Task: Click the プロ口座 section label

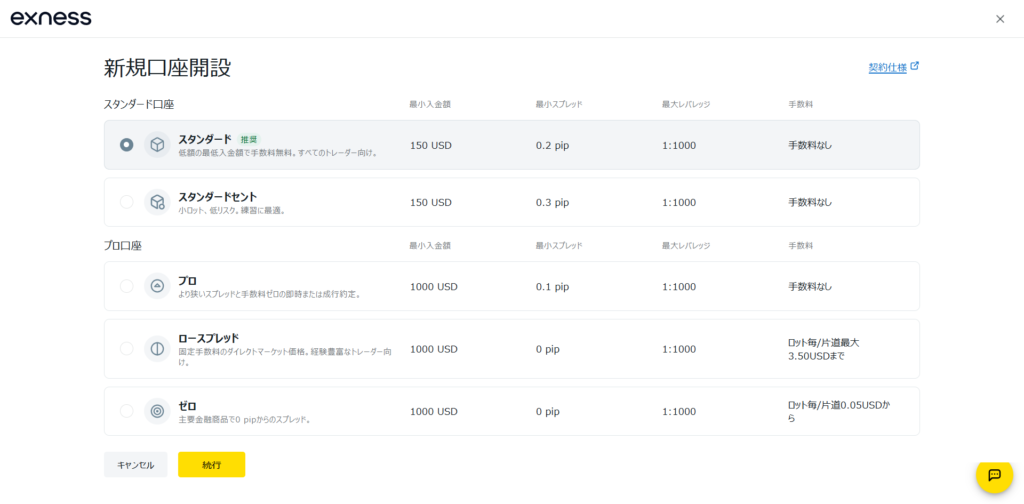Action: (123, 245)
